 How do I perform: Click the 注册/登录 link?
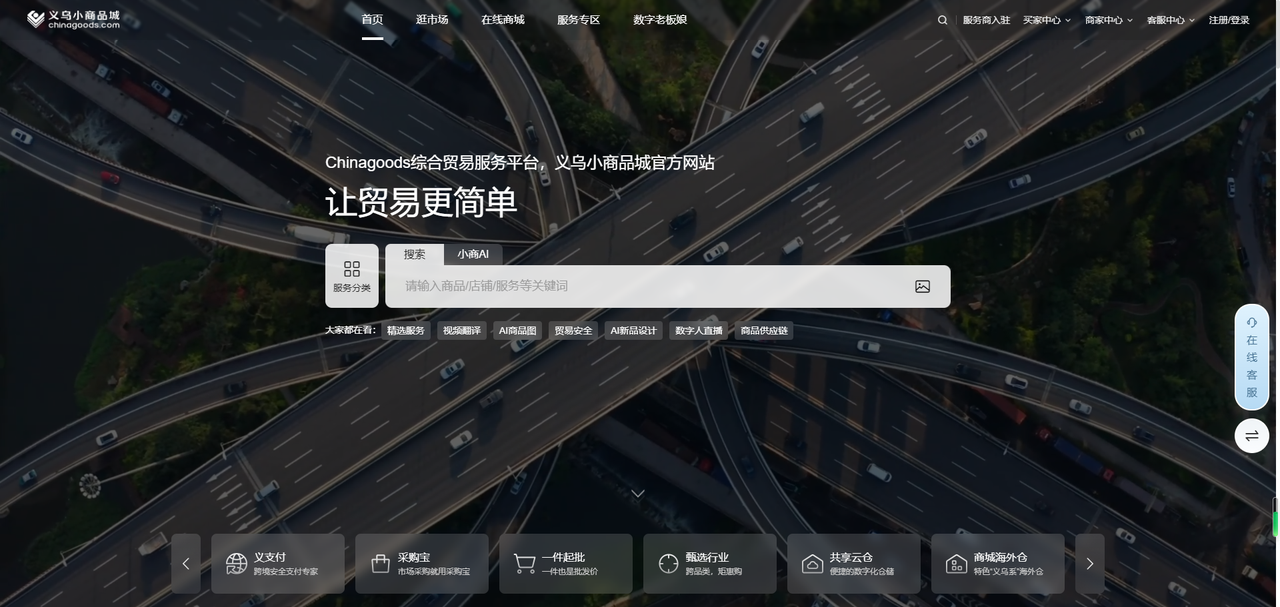(x=1229, y=20)
